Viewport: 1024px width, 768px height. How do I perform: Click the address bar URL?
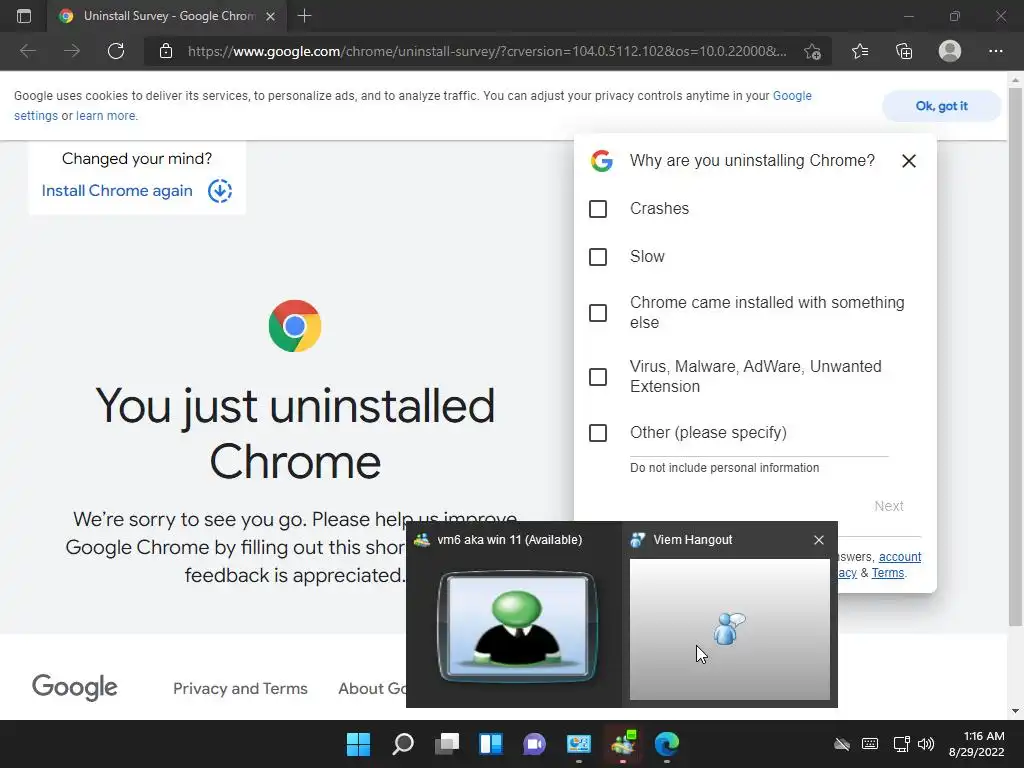487,51
